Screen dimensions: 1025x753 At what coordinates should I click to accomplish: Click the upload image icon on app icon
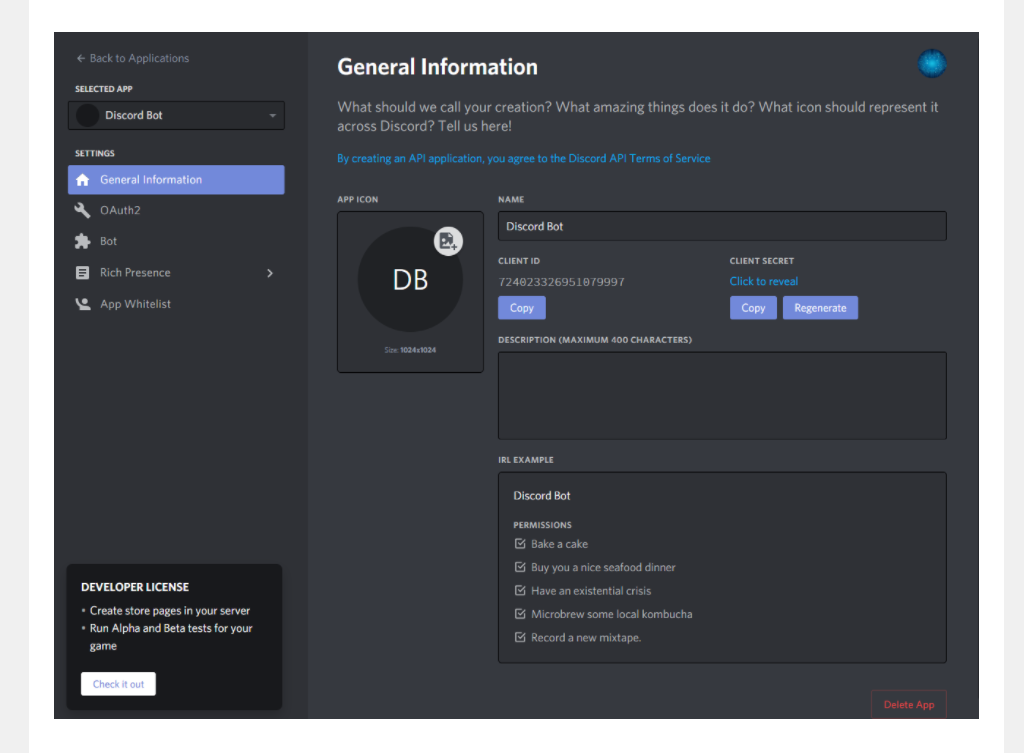click(x=448, y=241)
